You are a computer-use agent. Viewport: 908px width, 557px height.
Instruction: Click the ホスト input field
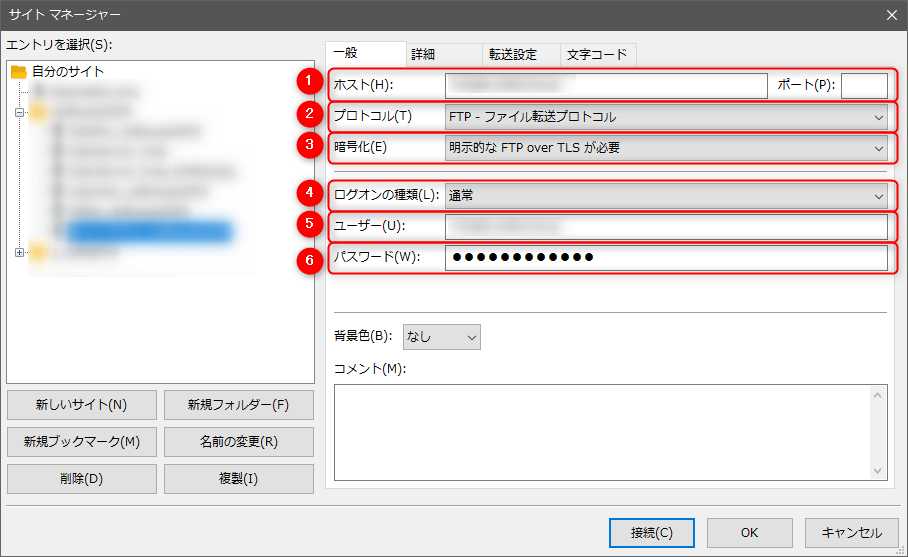tap(605, 85)
